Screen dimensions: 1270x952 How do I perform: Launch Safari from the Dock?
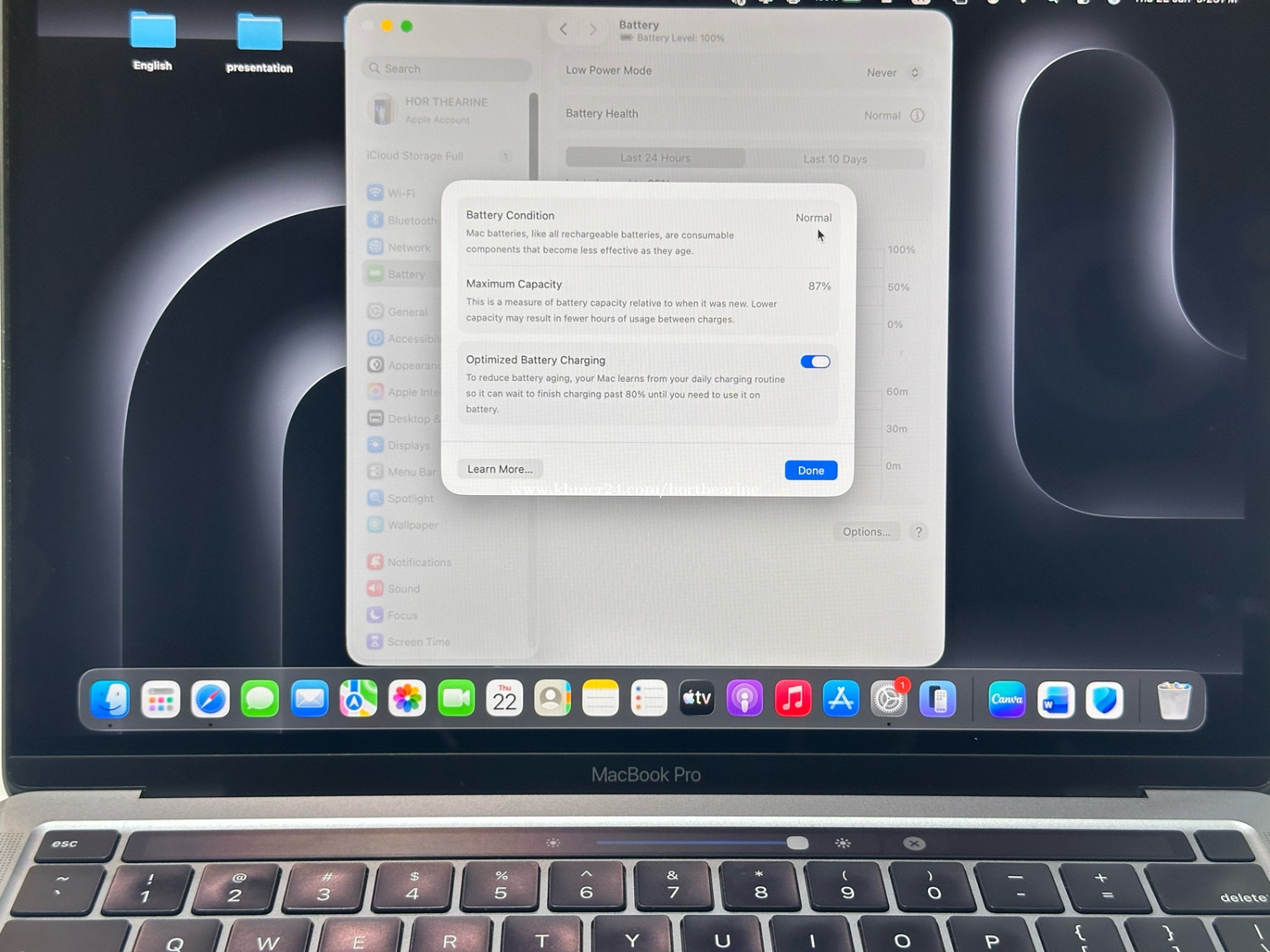[210, 699]
